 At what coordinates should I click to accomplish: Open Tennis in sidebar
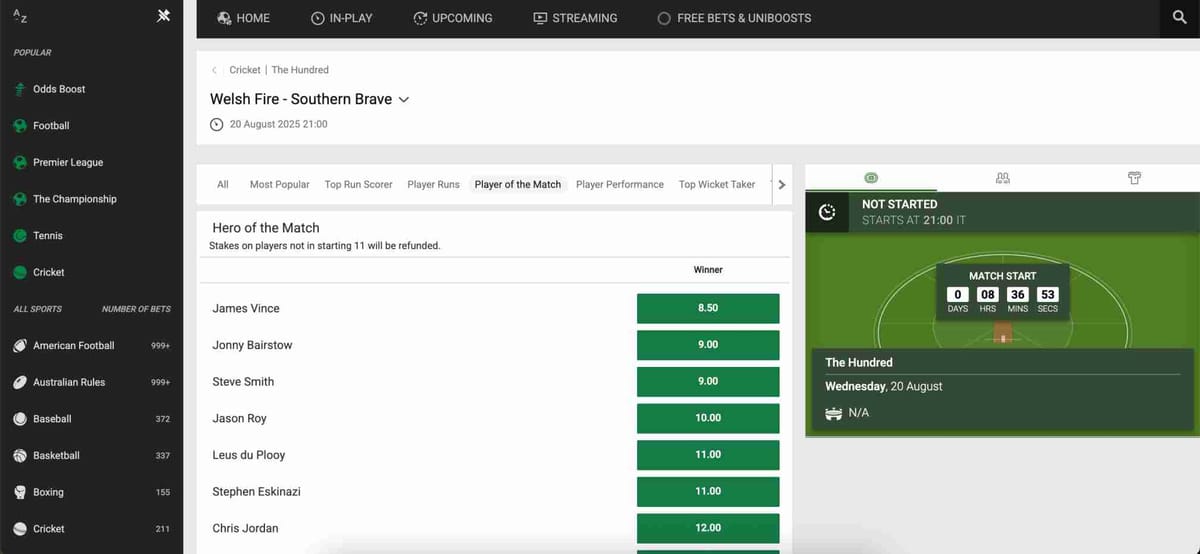(48, 236)
